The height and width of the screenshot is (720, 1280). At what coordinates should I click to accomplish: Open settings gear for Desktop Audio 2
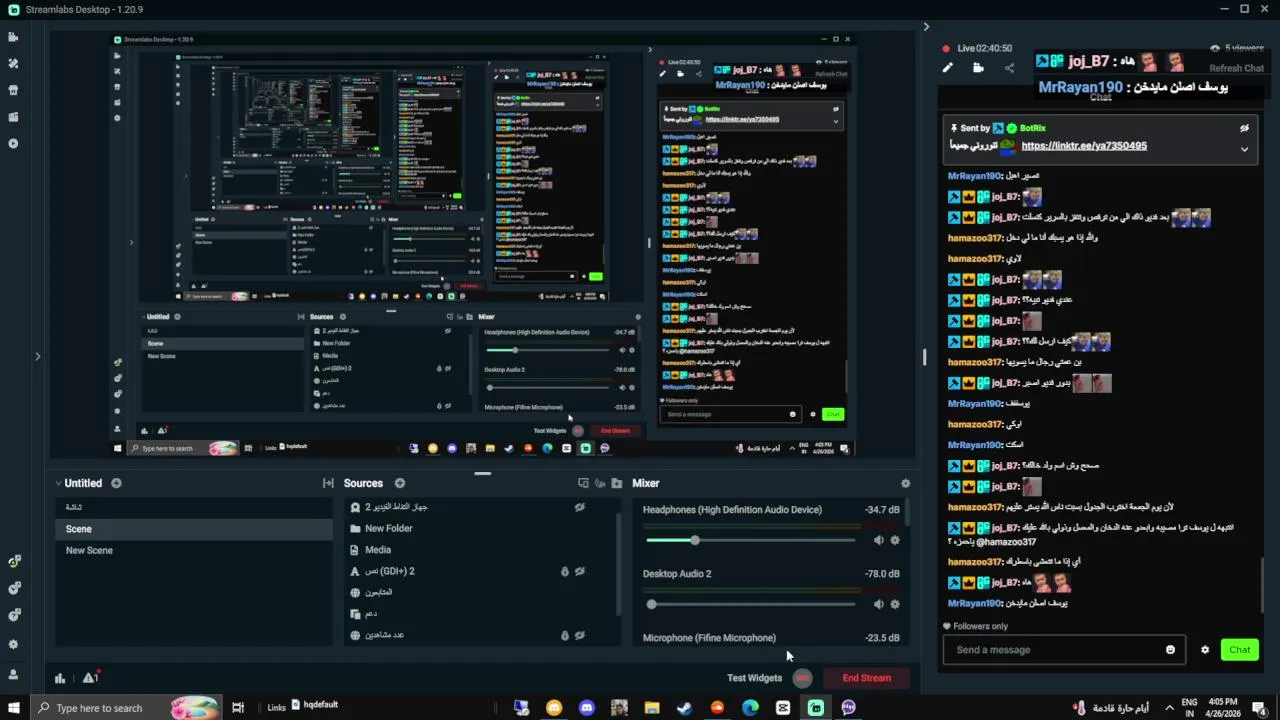tap(895, 604)
